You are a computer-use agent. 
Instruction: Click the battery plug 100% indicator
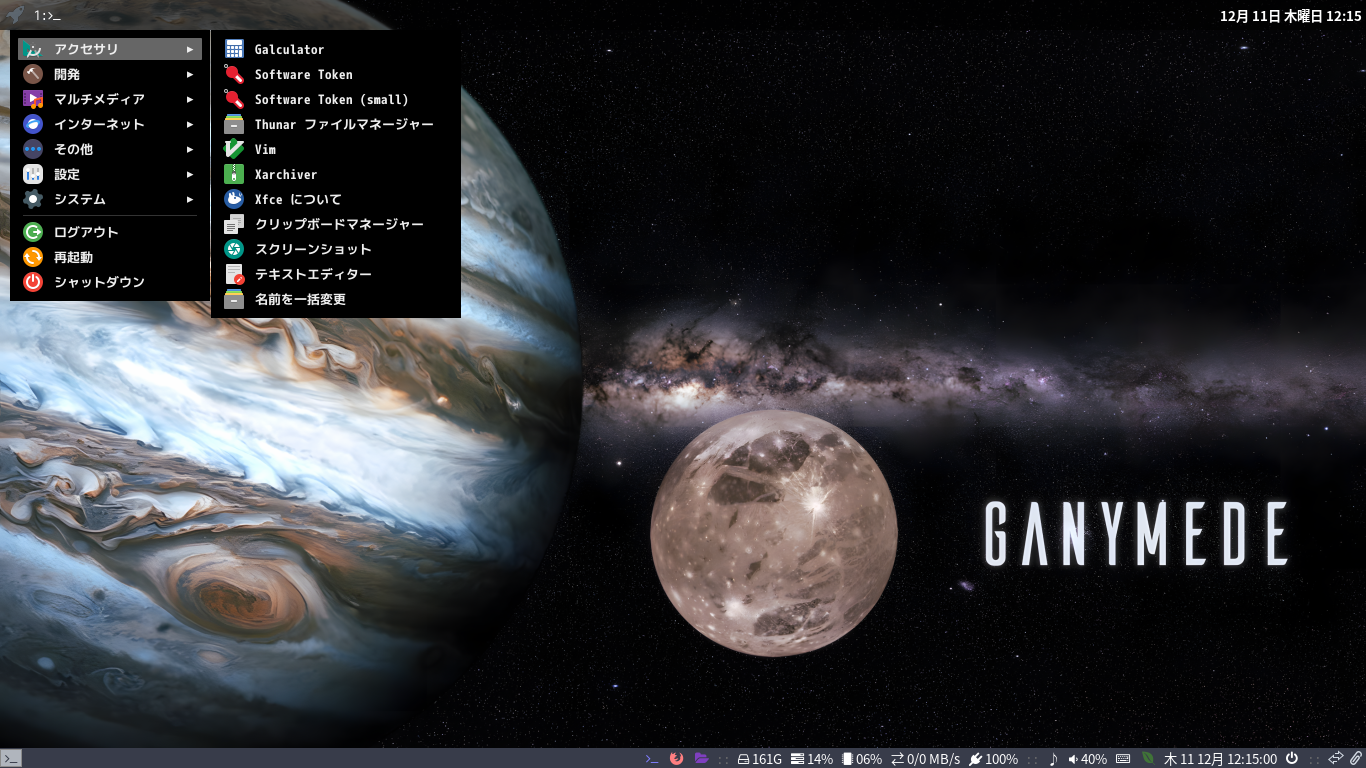tap(994, 759)
